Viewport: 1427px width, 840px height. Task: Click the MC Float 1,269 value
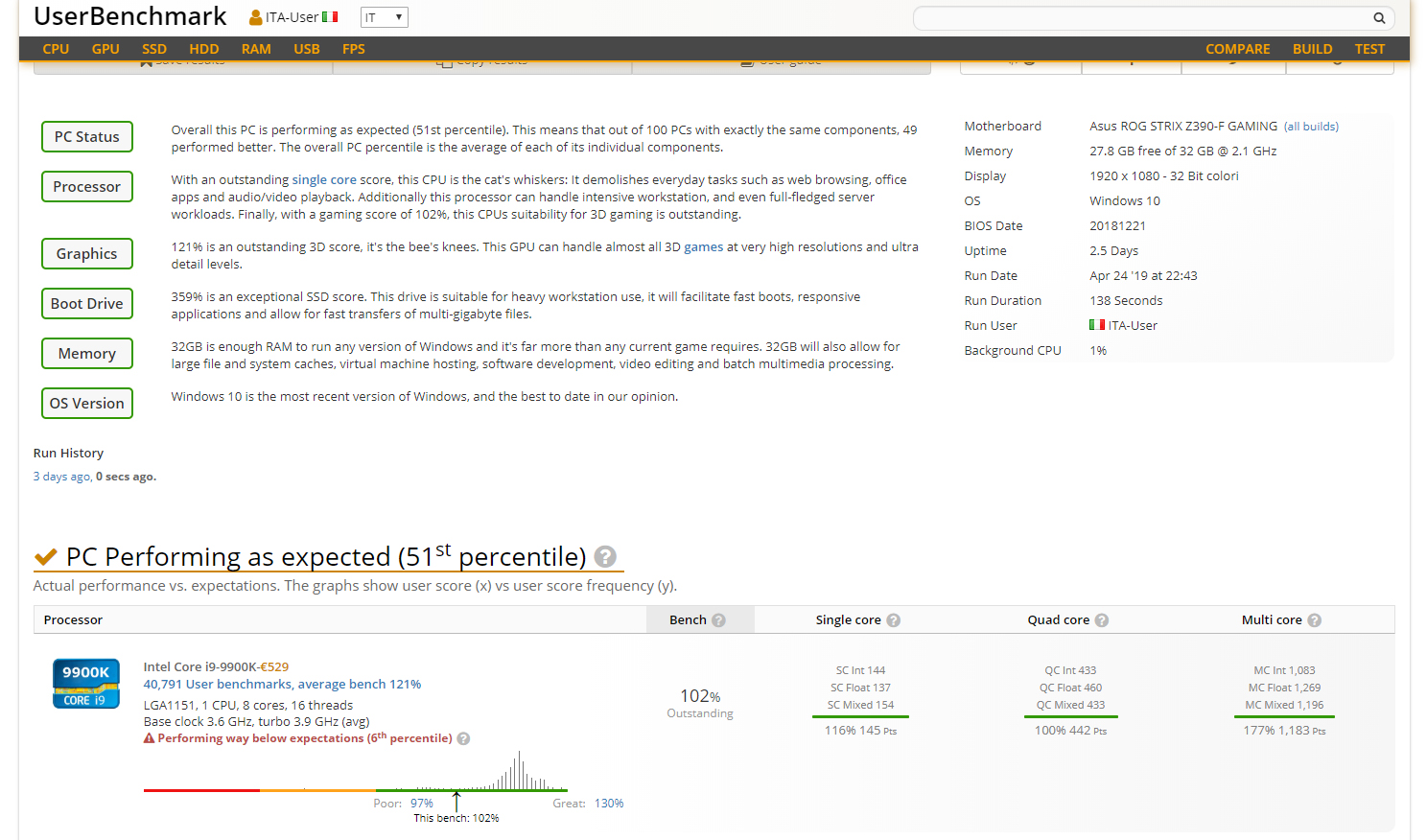[1284, 688]
